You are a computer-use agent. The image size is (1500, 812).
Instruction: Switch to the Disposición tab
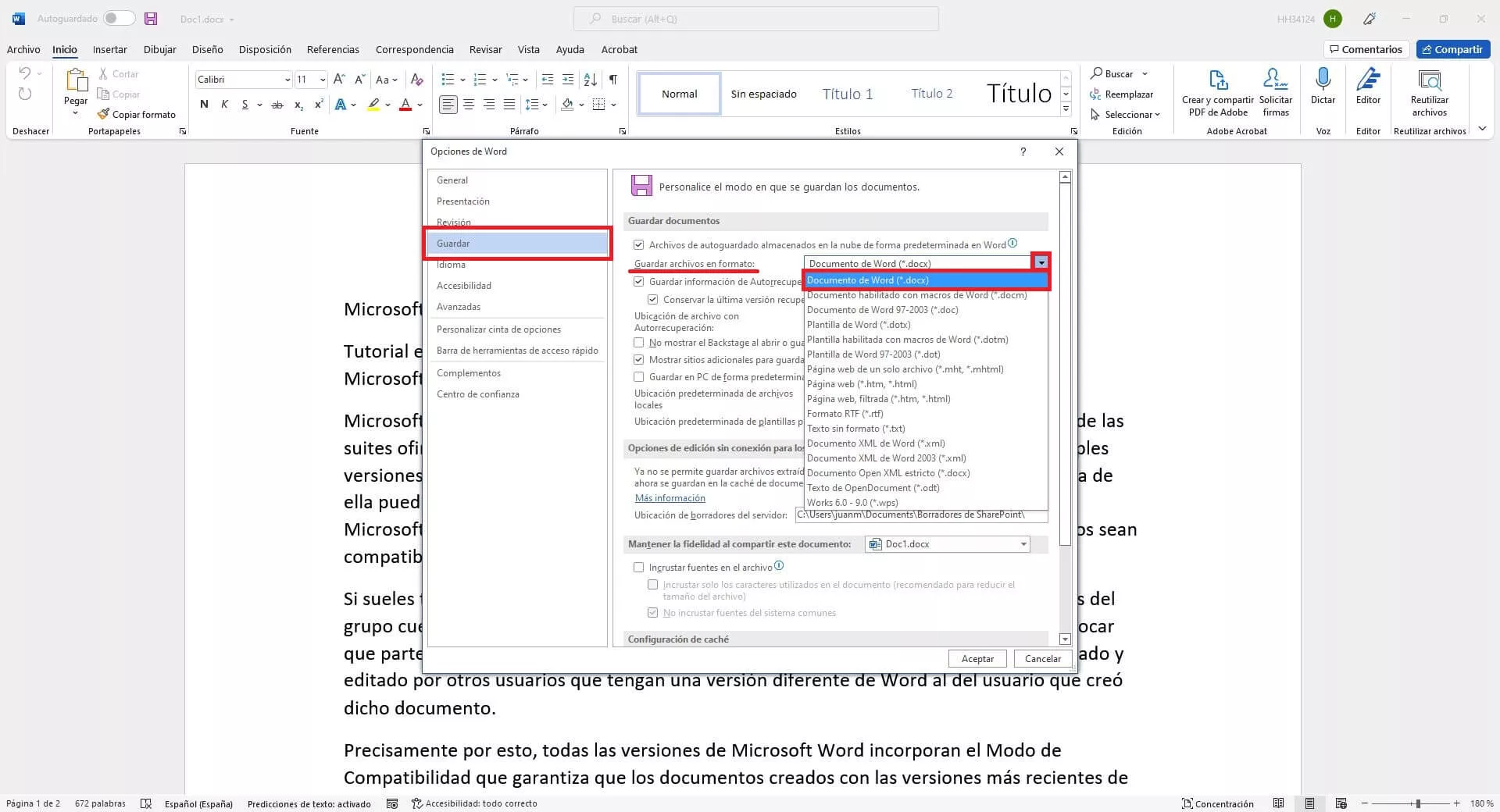[x=265, y=49]
